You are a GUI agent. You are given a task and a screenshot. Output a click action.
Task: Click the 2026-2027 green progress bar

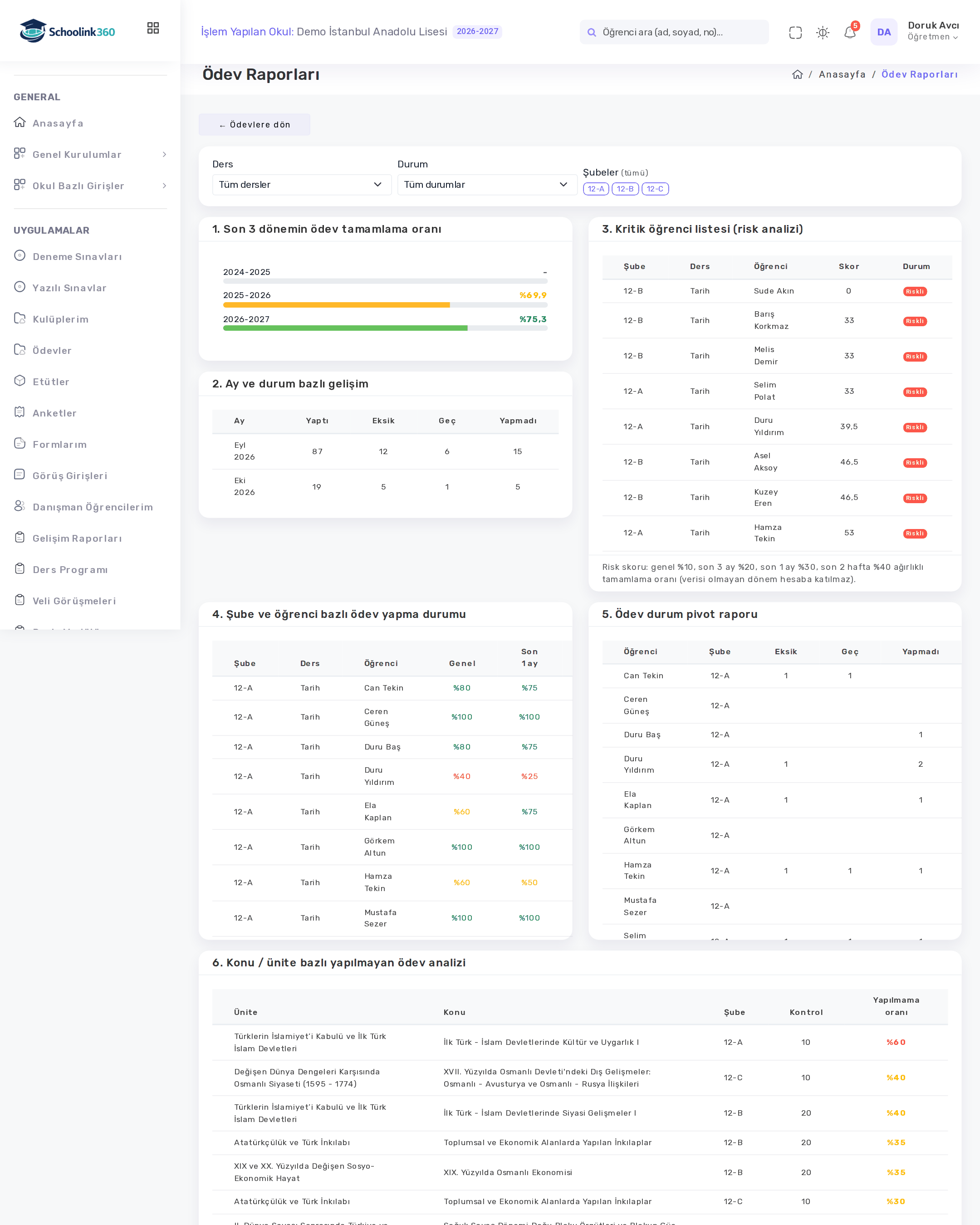point(345,328)
